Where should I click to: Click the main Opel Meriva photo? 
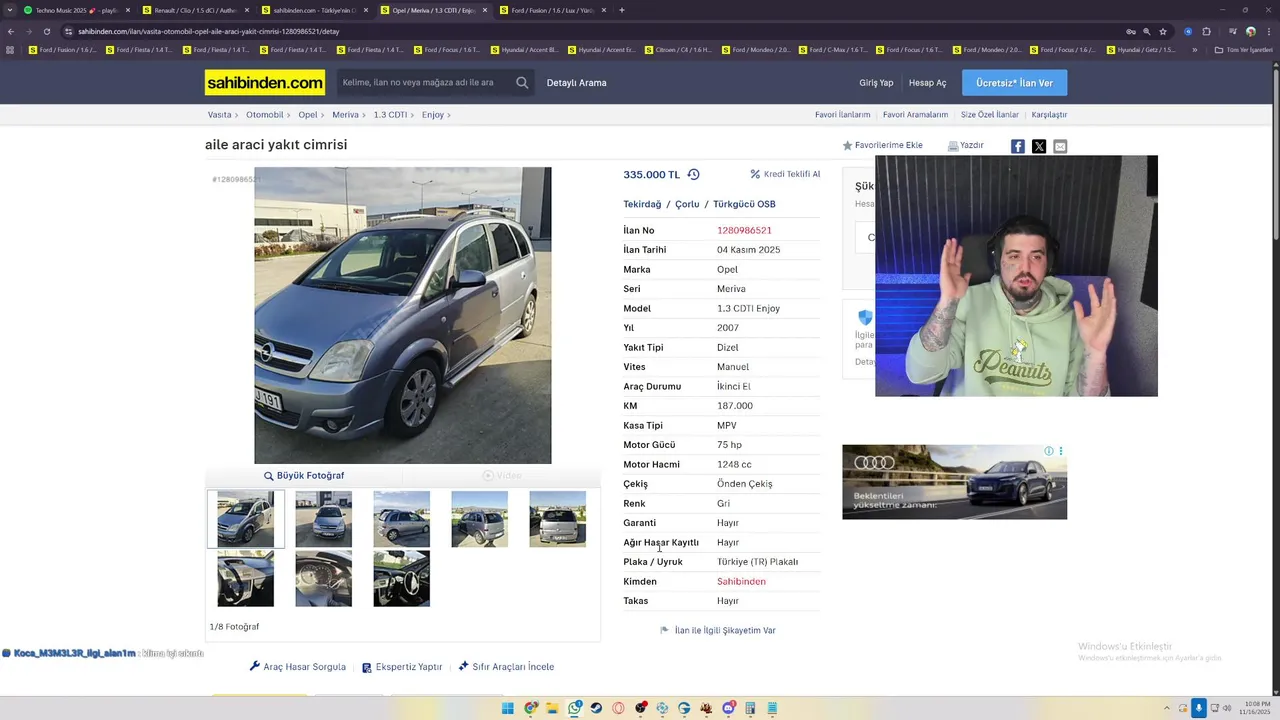pos(402,315)
